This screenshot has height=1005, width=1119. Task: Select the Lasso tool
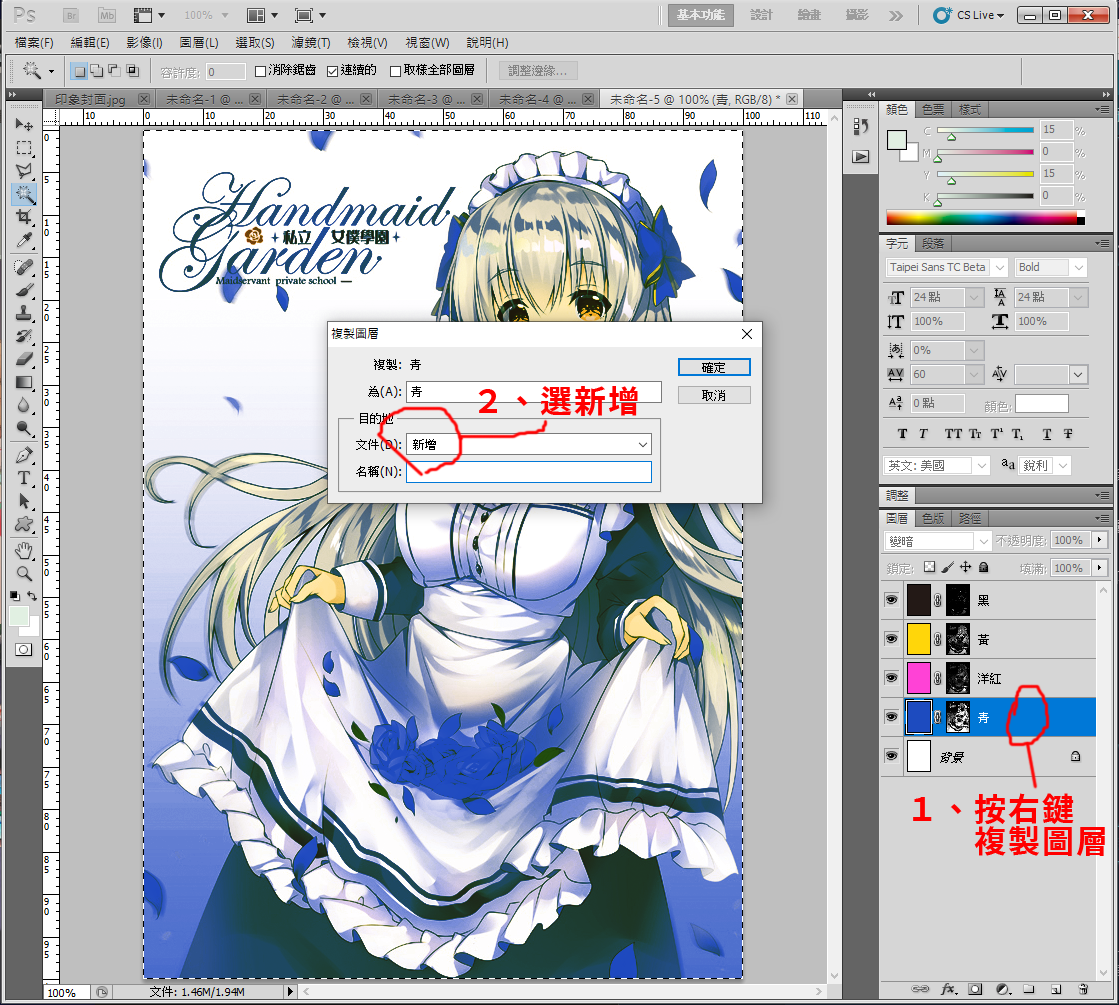pyautogui.click(x=24, y=171)
